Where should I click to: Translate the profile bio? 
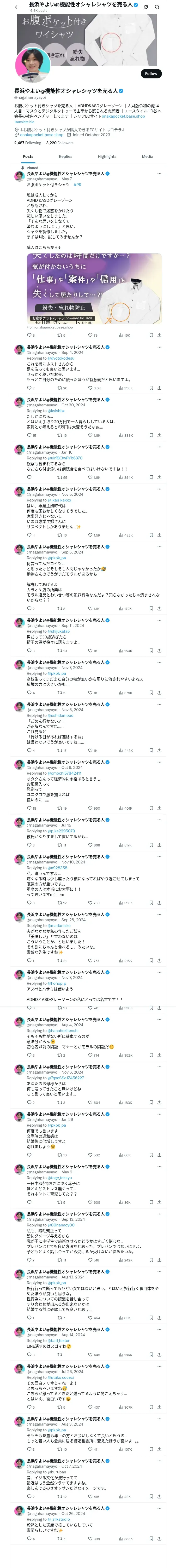coord(24,122)
